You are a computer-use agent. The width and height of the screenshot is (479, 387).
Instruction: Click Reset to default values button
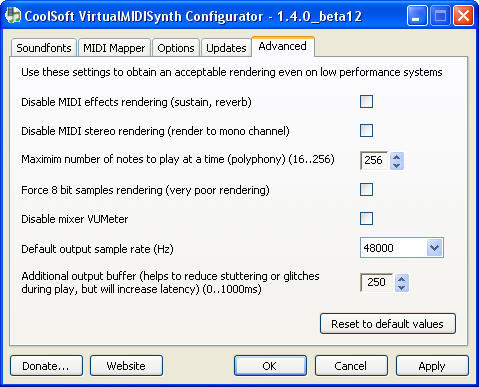click(x=388, y=324)
